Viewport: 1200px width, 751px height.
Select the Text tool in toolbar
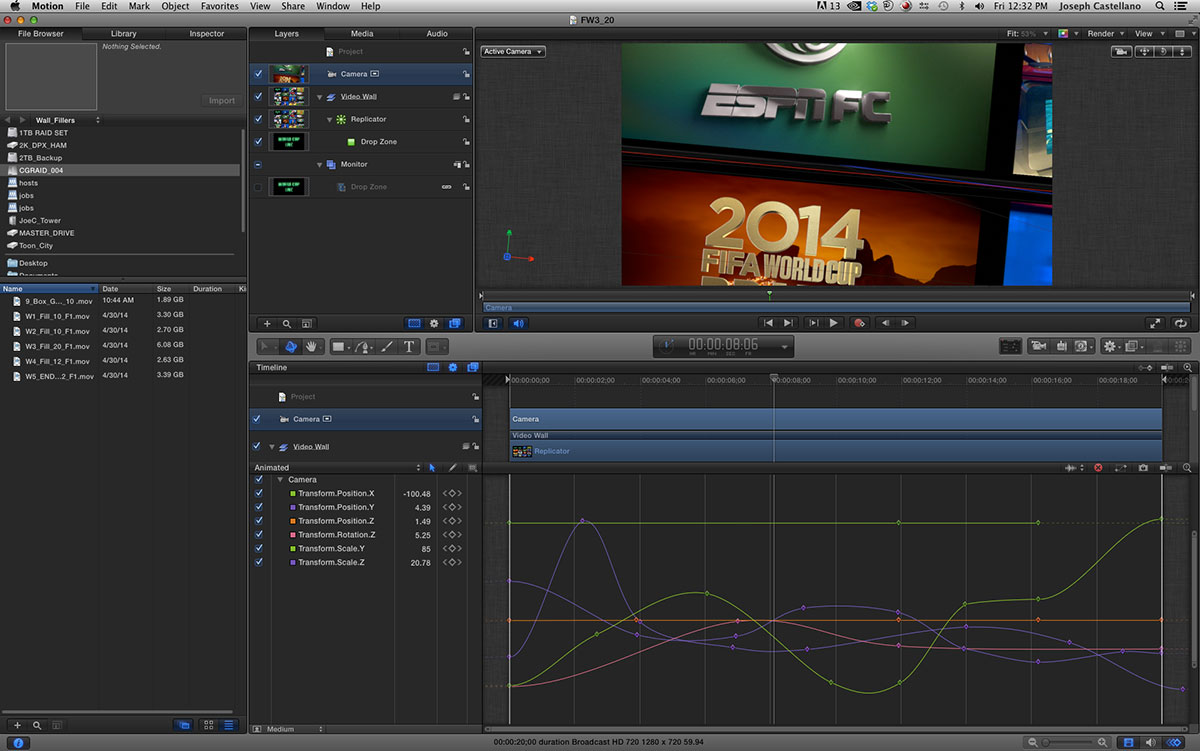pyautogui.click(x=409, y=346)
